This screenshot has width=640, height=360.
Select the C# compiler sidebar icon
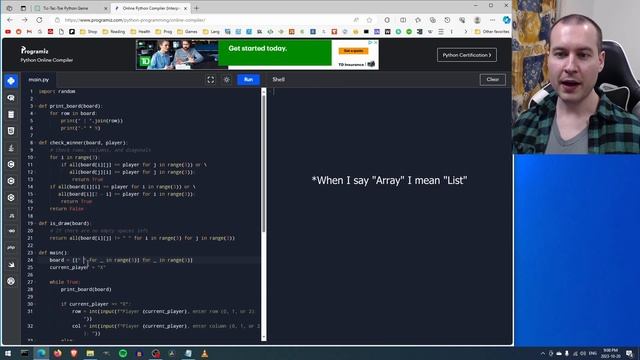11,198
